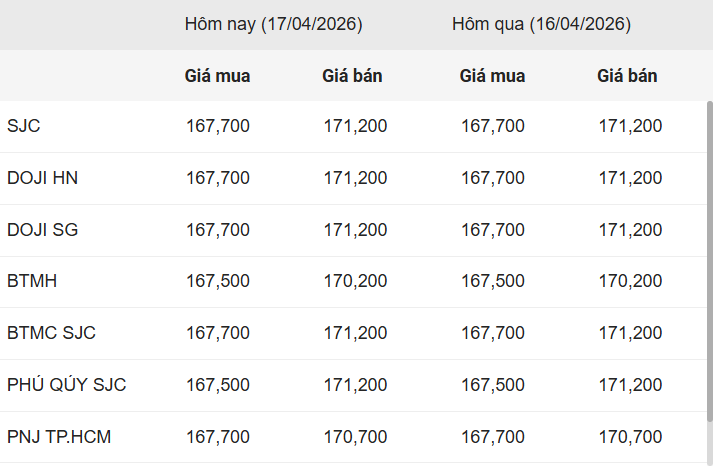Click the BTMC SJC brand name
Screen dimensions: 713x469
51,333
